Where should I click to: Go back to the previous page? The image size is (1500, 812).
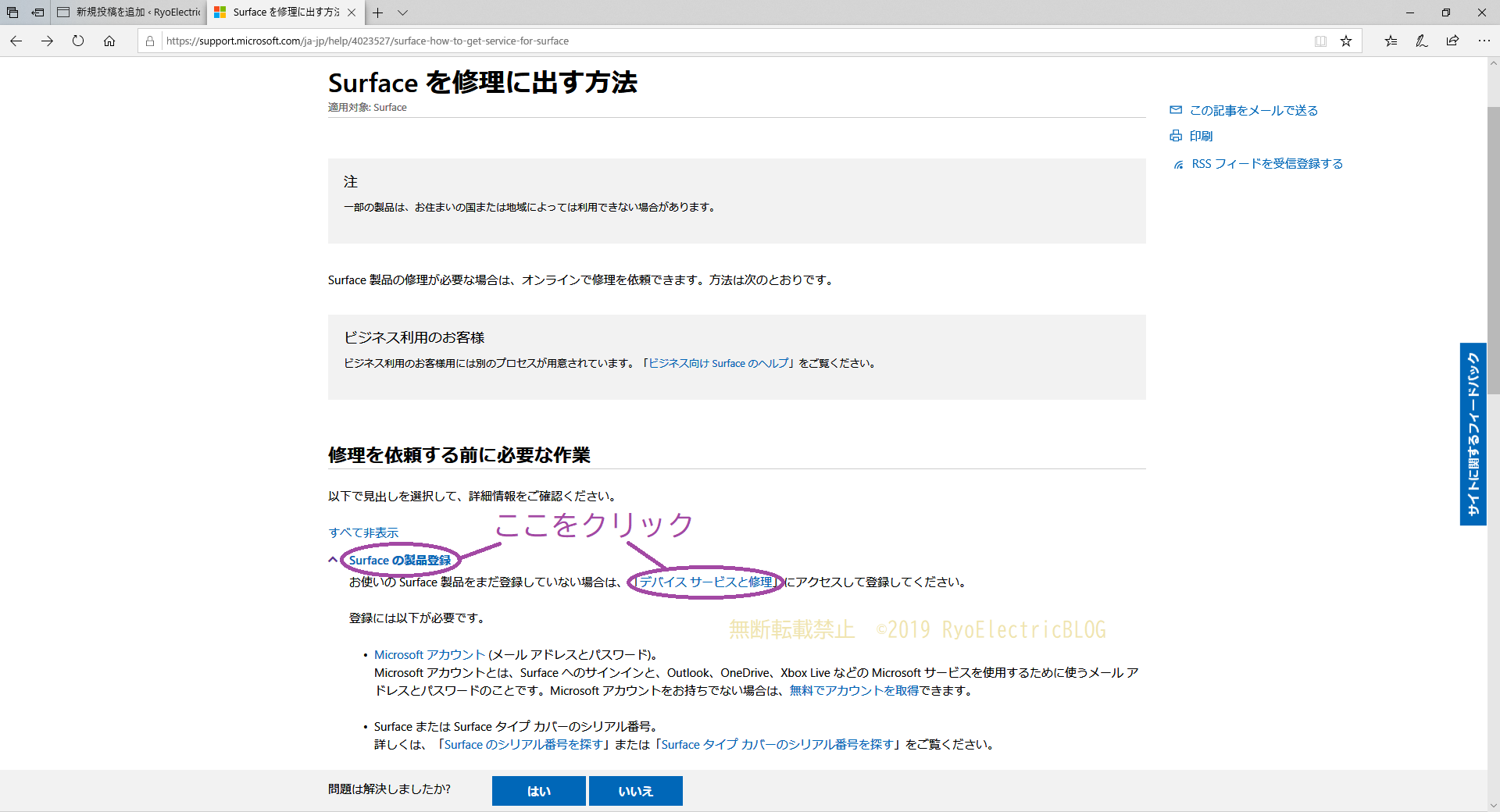16,41
